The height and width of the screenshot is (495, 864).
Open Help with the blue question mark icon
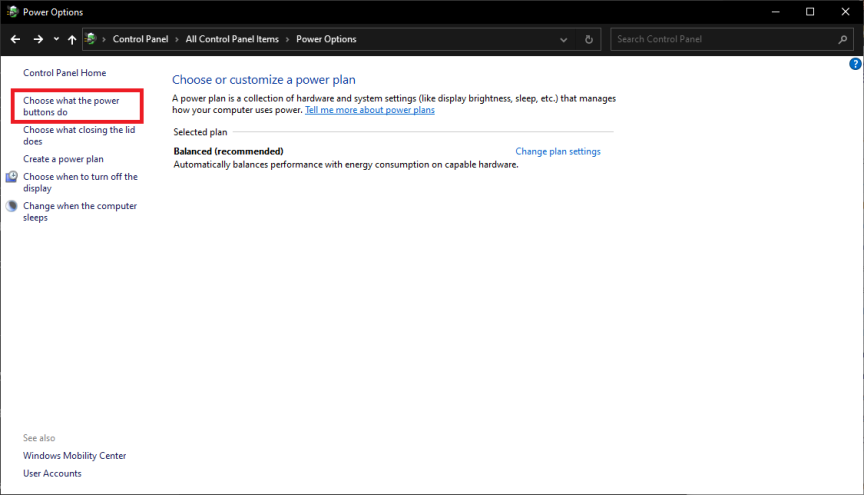[854, 64]
